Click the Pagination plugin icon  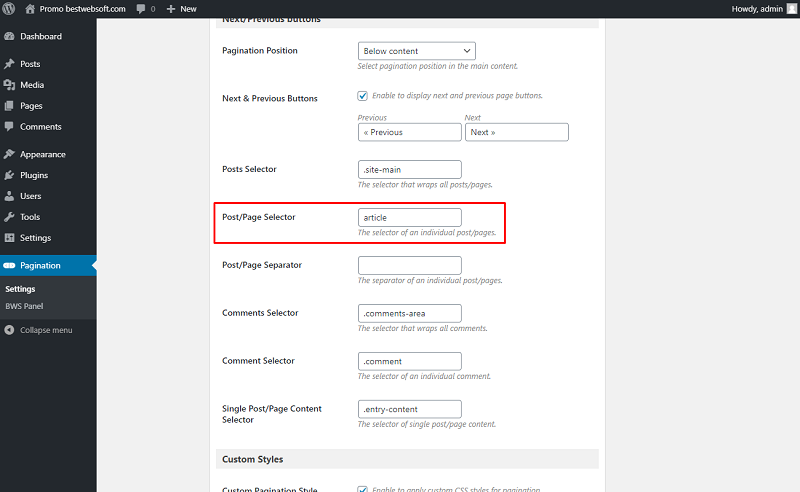(x=9, y=265)
